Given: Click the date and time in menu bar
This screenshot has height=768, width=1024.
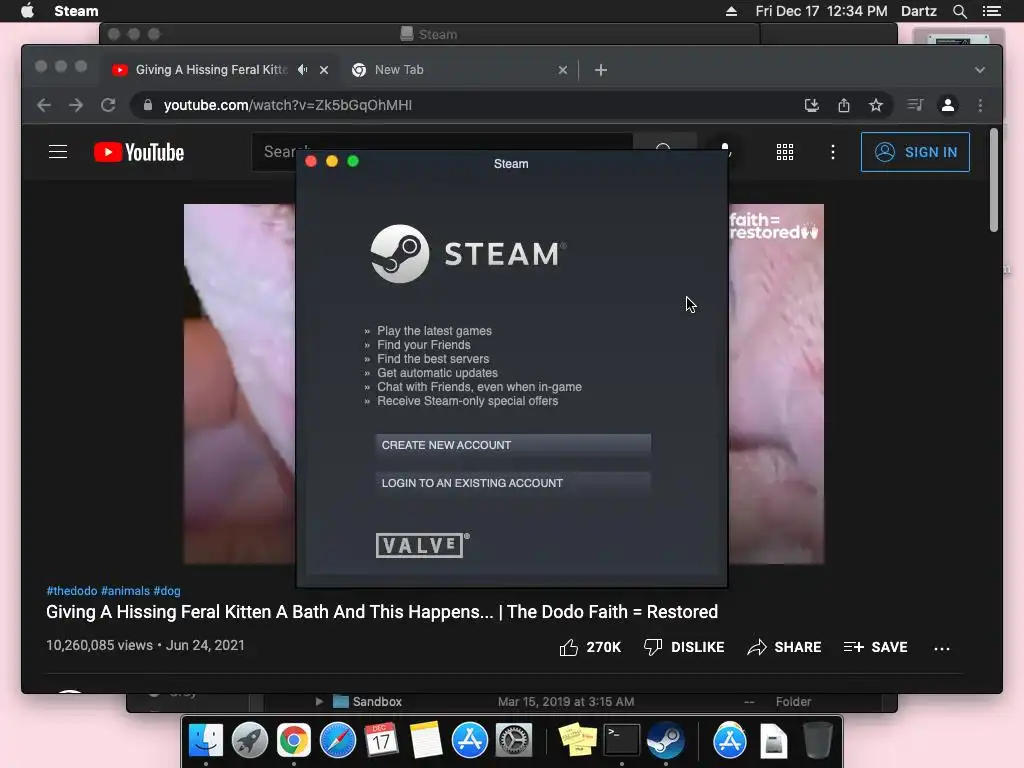Looking at the screenshot, I should [821, 11].
